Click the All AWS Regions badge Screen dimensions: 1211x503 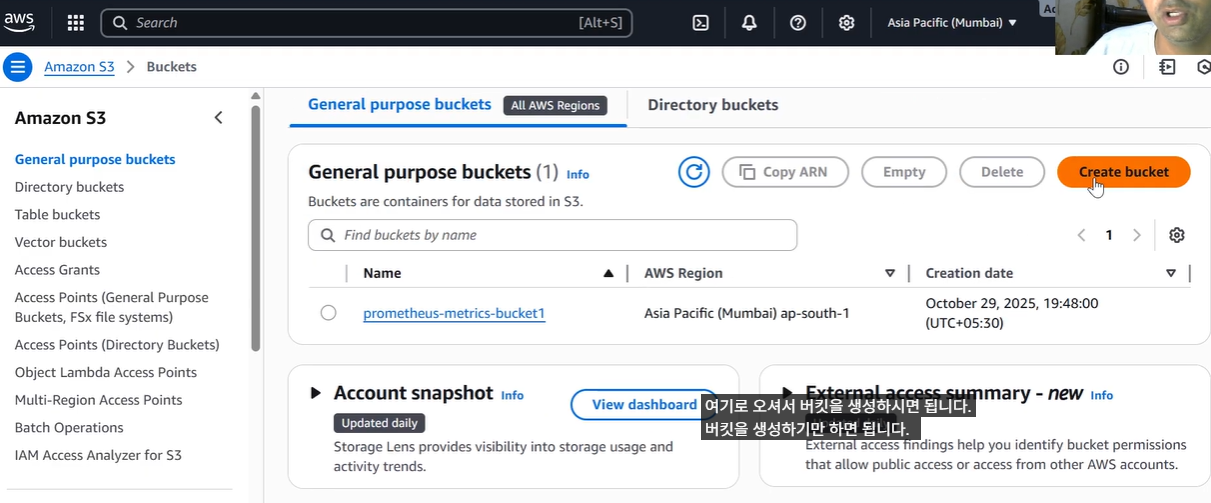[555, 105]
